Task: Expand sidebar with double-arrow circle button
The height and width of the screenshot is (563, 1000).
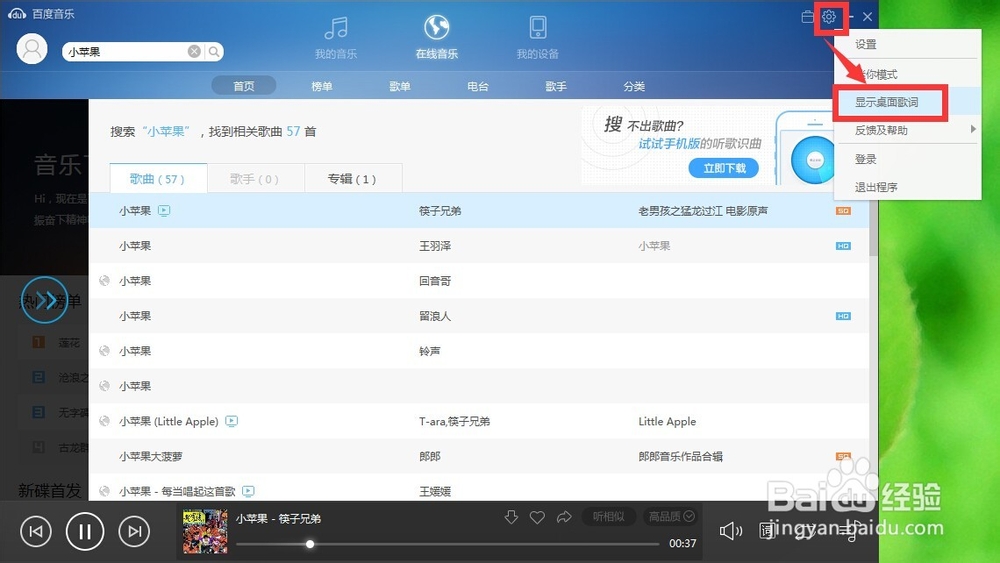Action: [45, 300]
